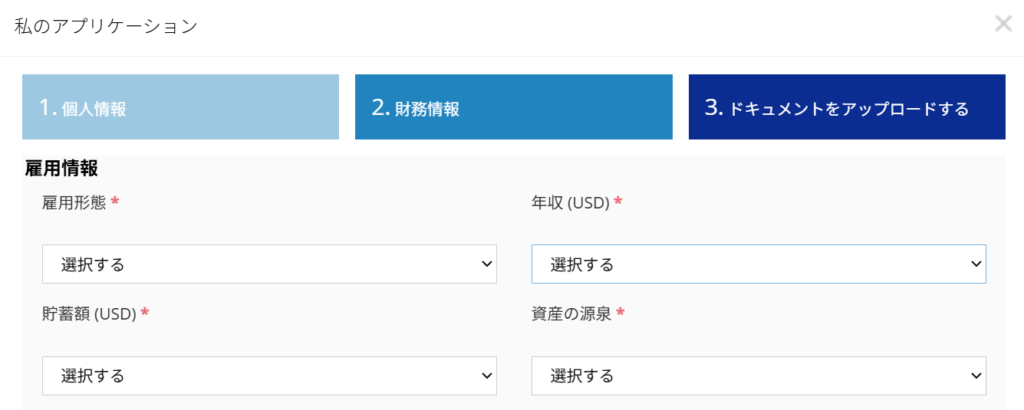The height and width of the screenshot is (410, 1024).
Task: Click the 雇用情報 section heading
Action: pos(61,169)
